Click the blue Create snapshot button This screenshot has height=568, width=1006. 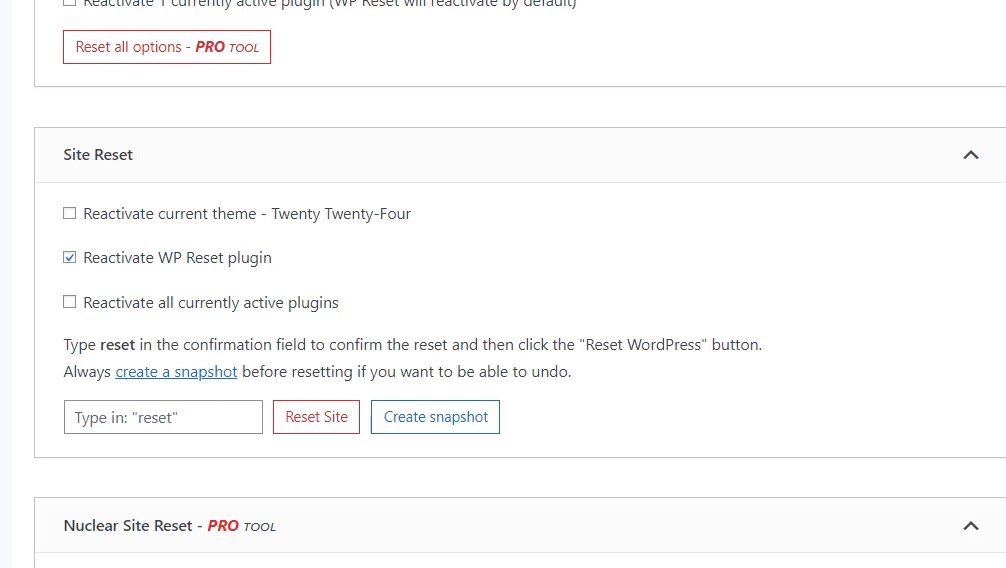click(x=435, y=417)
